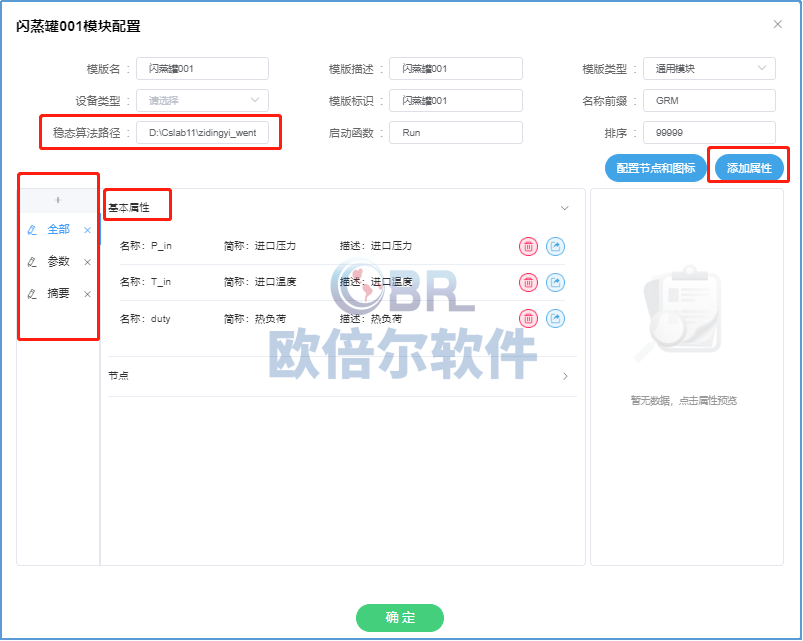Delete the P_in attribute row

[x=528, y=246]
